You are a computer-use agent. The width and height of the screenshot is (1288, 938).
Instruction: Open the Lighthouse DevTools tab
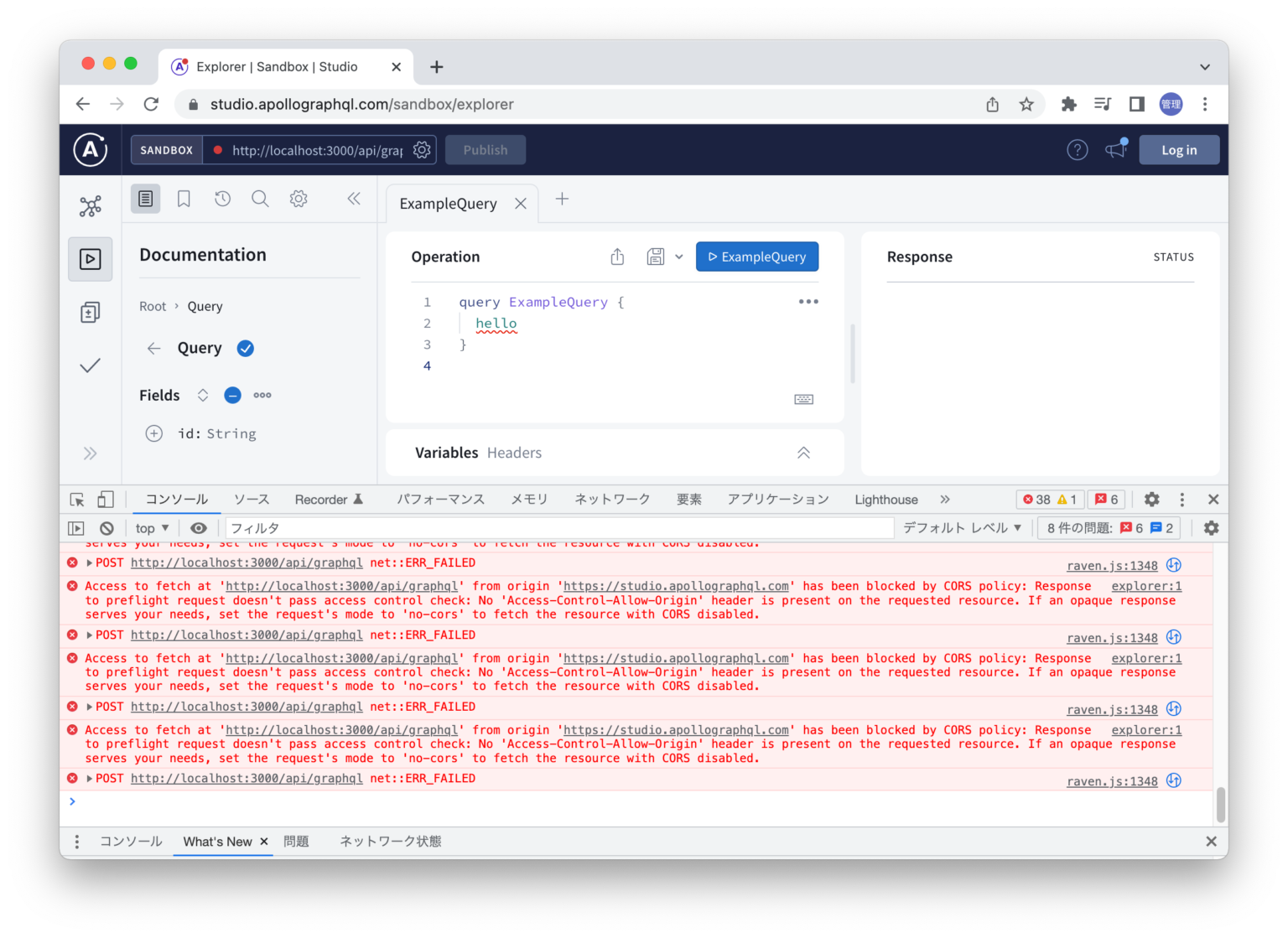886,500
